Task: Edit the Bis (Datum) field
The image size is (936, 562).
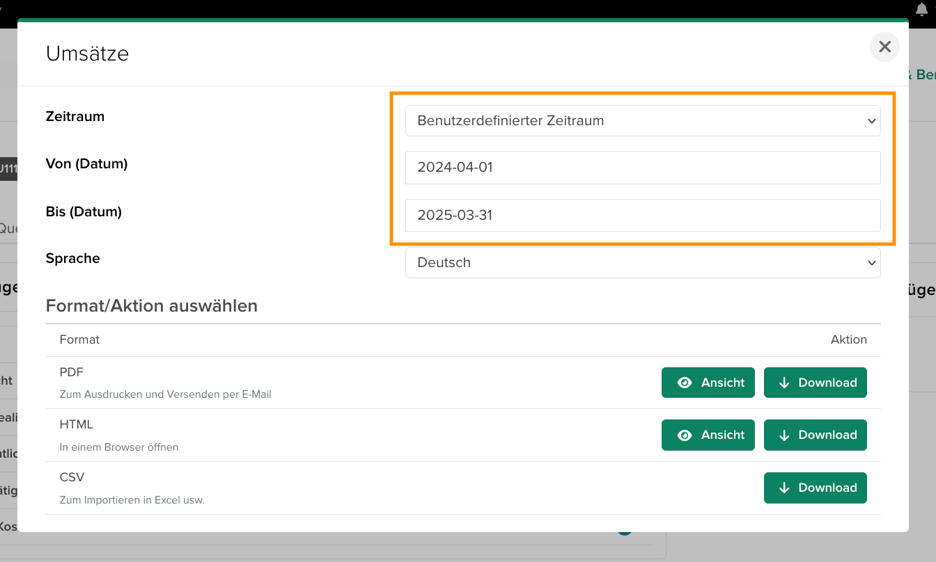Action: click(x=642, y=215)
